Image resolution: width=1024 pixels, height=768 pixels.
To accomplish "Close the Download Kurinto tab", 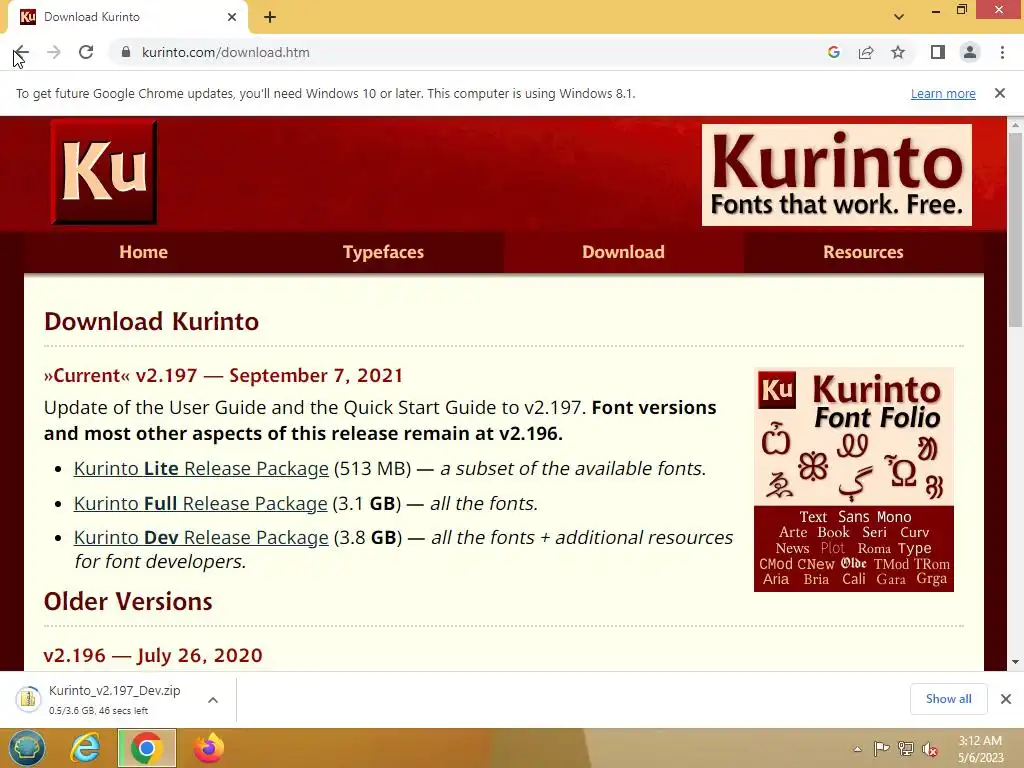I will (232, 17).
